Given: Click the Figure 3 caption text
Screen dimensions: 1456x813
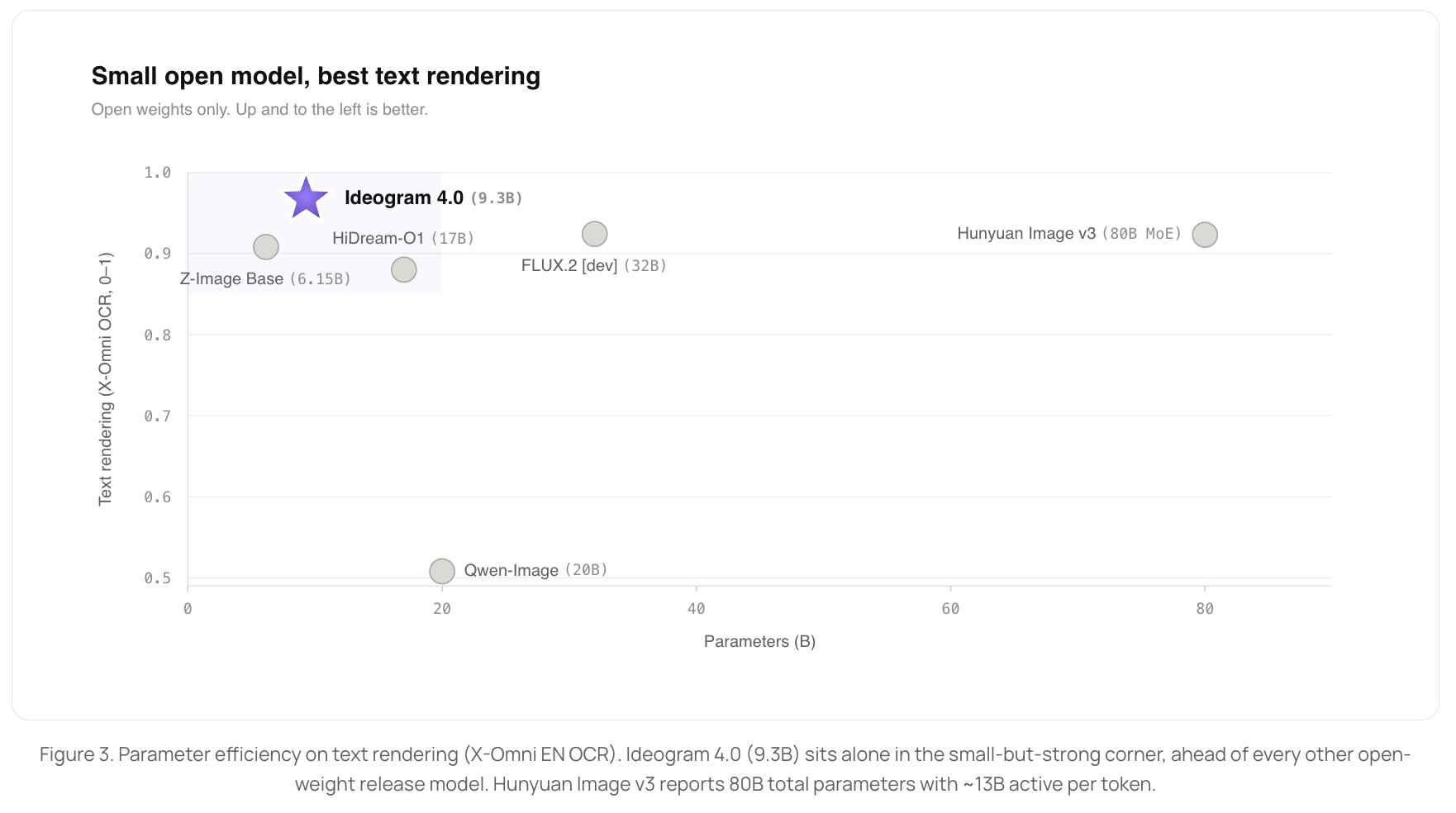Looking at the screenshot, I should (x=726, y=769).
